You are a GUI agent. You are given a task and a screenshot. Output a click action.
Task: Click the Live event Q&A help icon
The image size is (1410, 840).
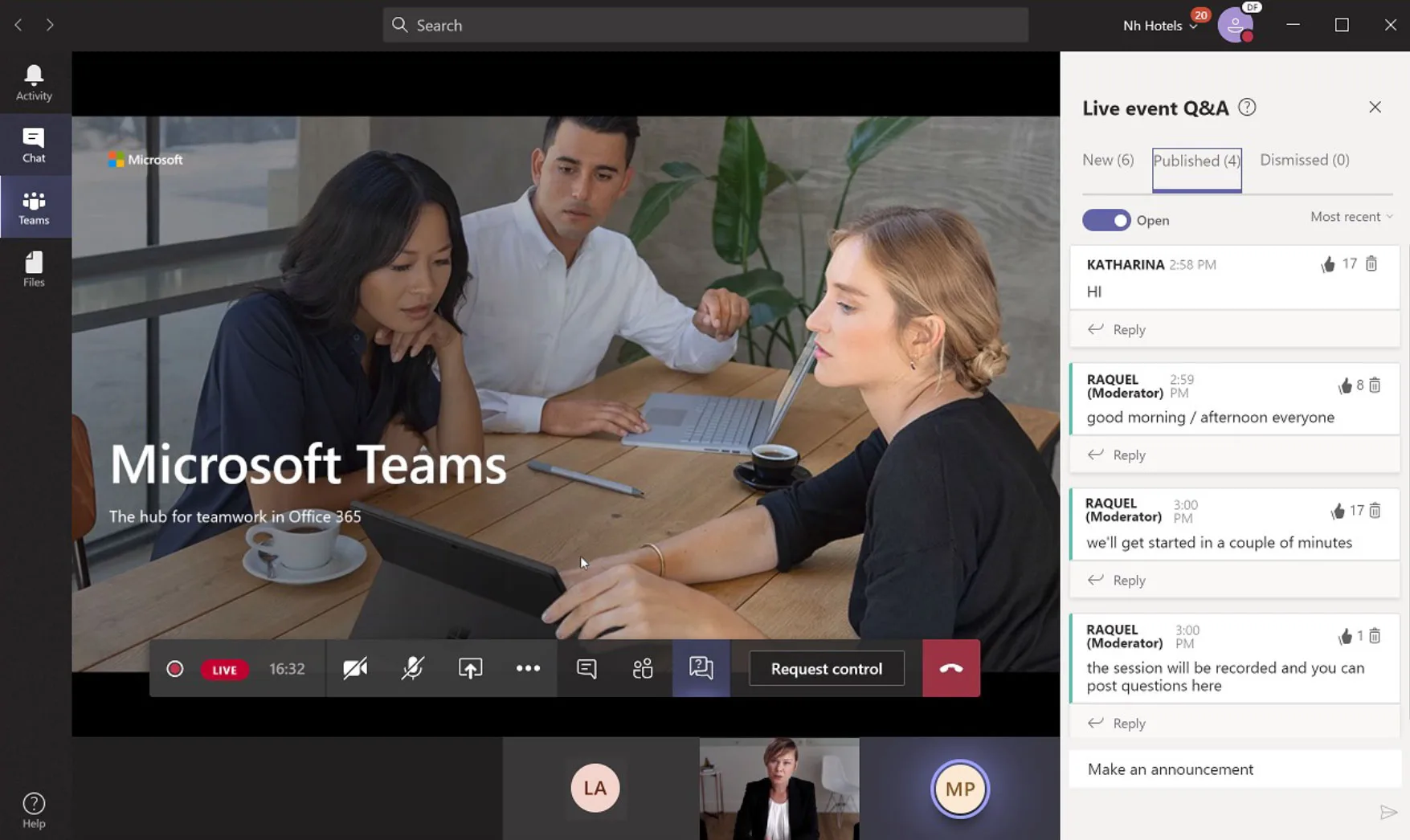(1247, 107)
